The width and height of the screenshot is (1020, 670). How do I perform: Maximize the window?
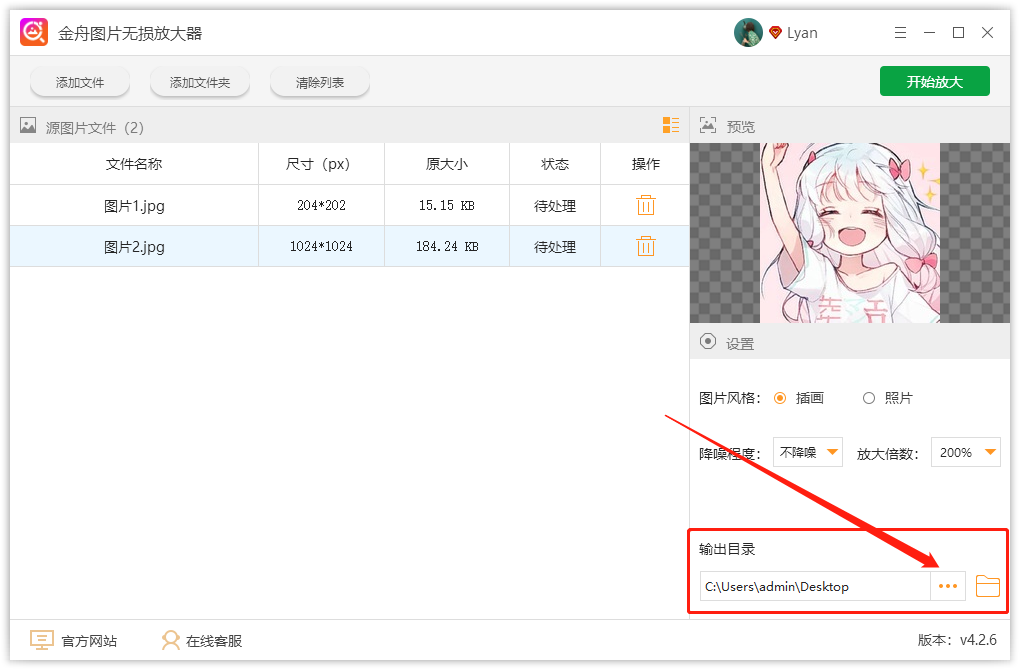click(x=958, y=33)
